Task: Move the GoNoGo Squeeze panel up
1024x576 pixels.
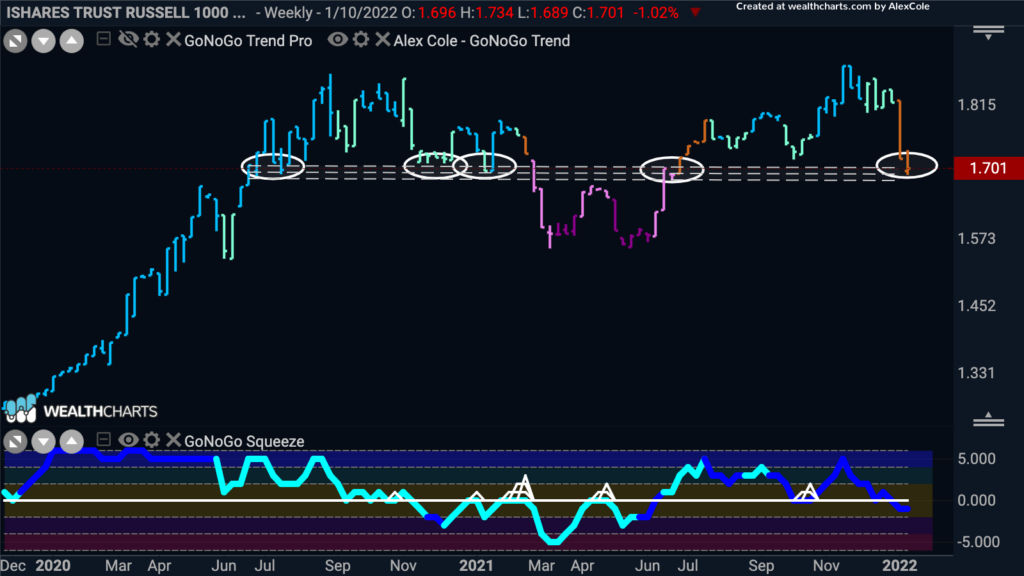Action: pyautogui.click(x=72, y=441)
